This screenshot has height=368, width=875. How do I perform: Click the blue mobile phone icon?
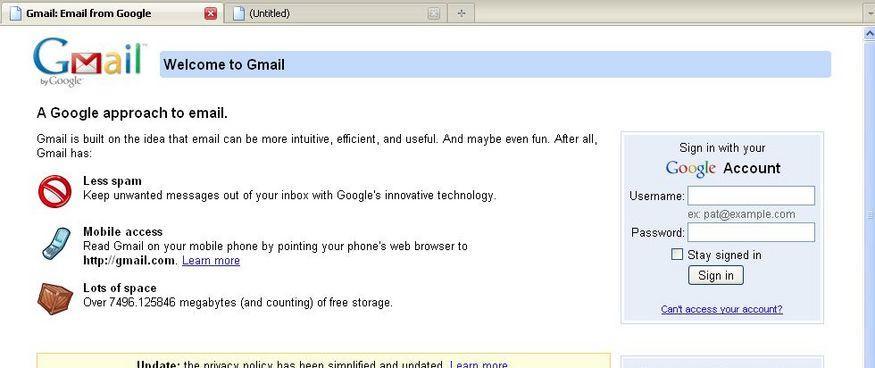(x=56, y=243)
